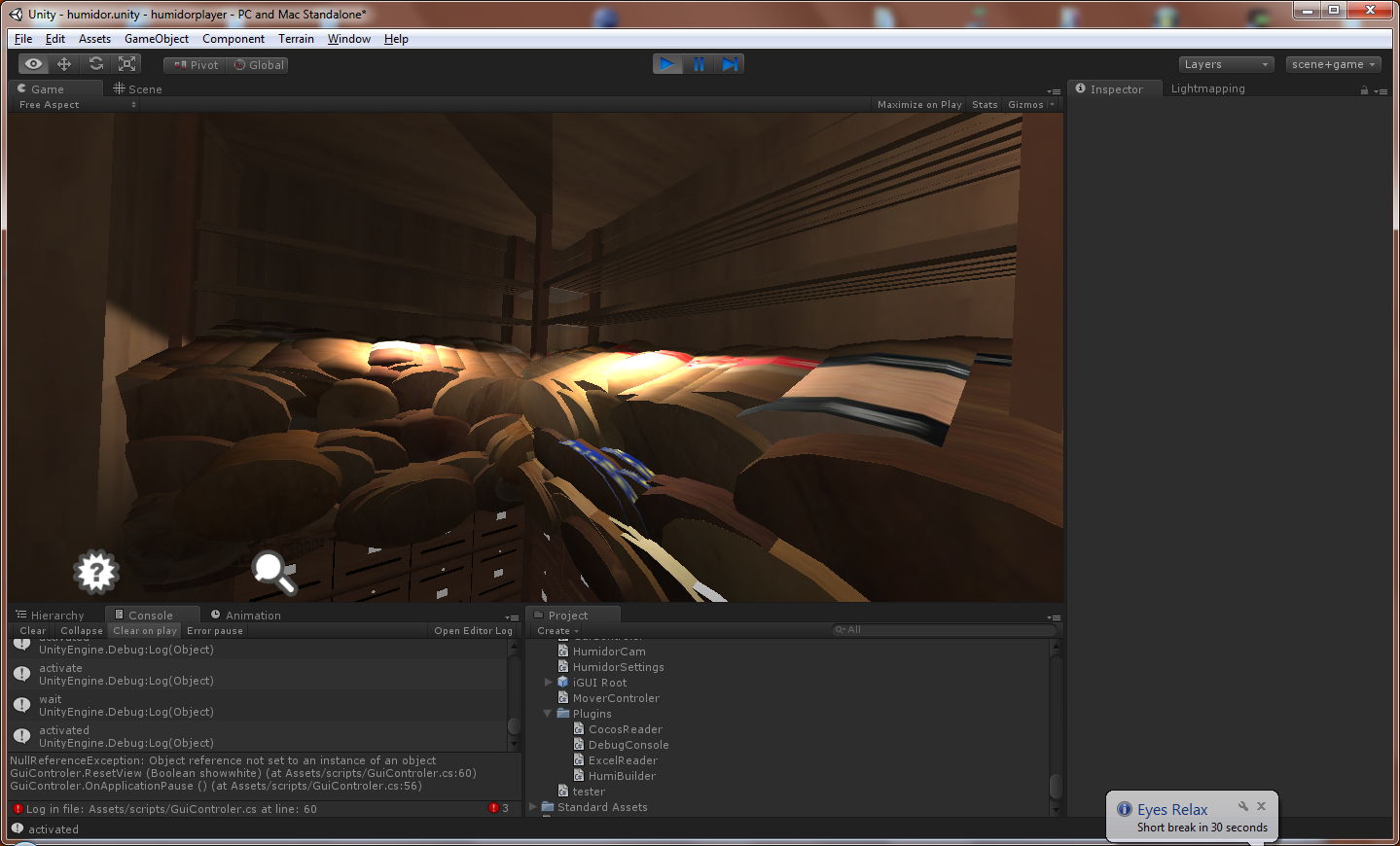Open the Create dropdown in Project
This screenshot has width=1400, height=846.
point(557,631)
